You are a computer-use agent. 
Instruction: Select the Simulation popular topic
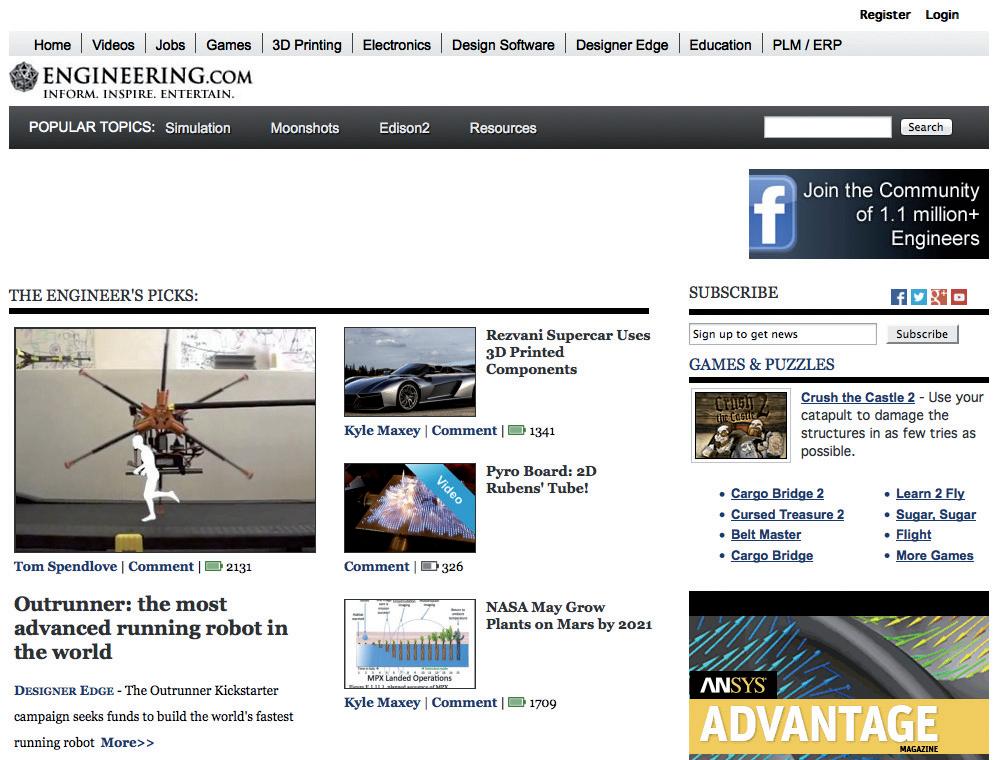tap(198, 128)
